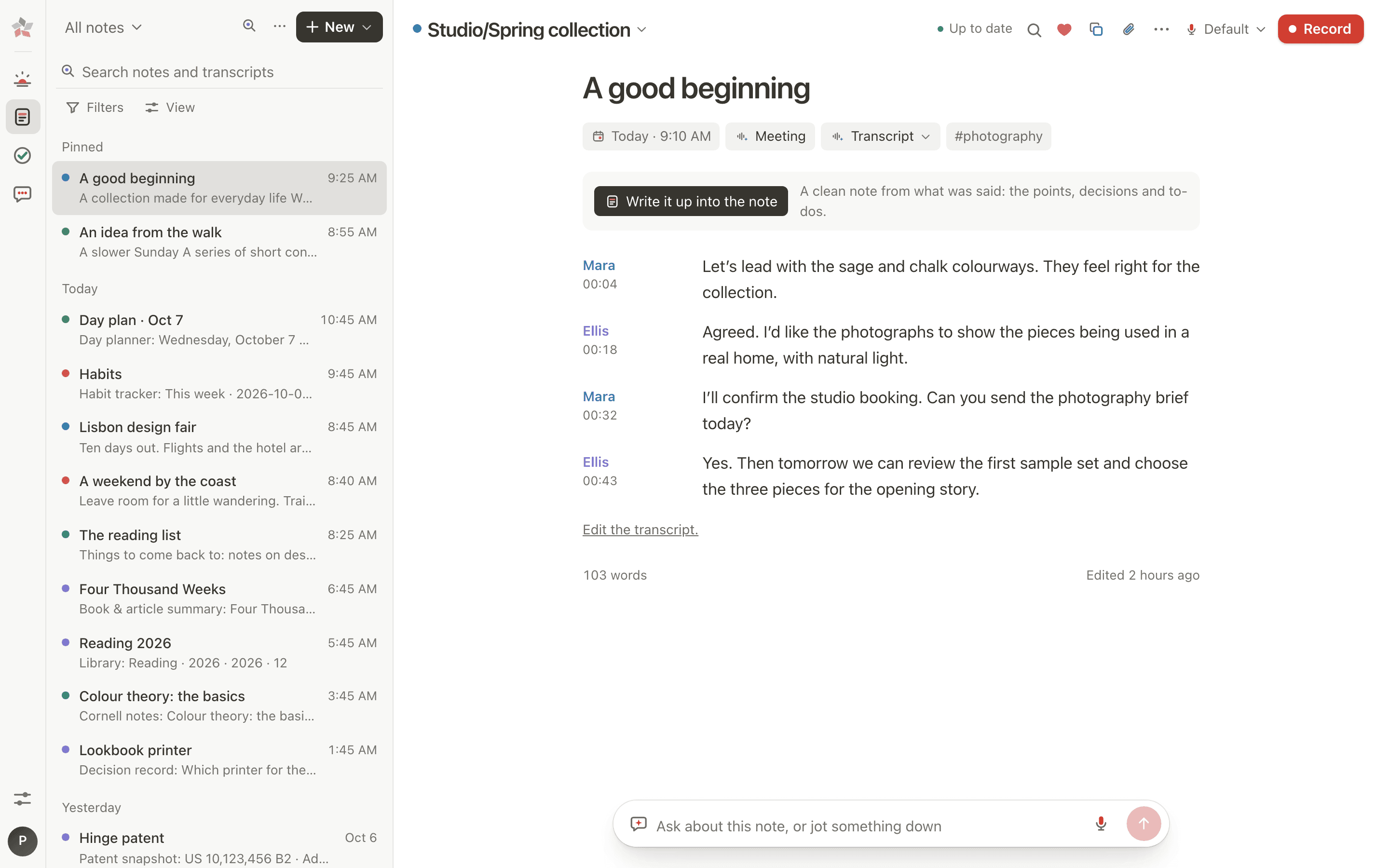Image resolution: width=1389 pixels, height=868 pixels.
Task: Search within the note using the magnifier icon
Action: pyautogui.click(x=1034, y=29)
